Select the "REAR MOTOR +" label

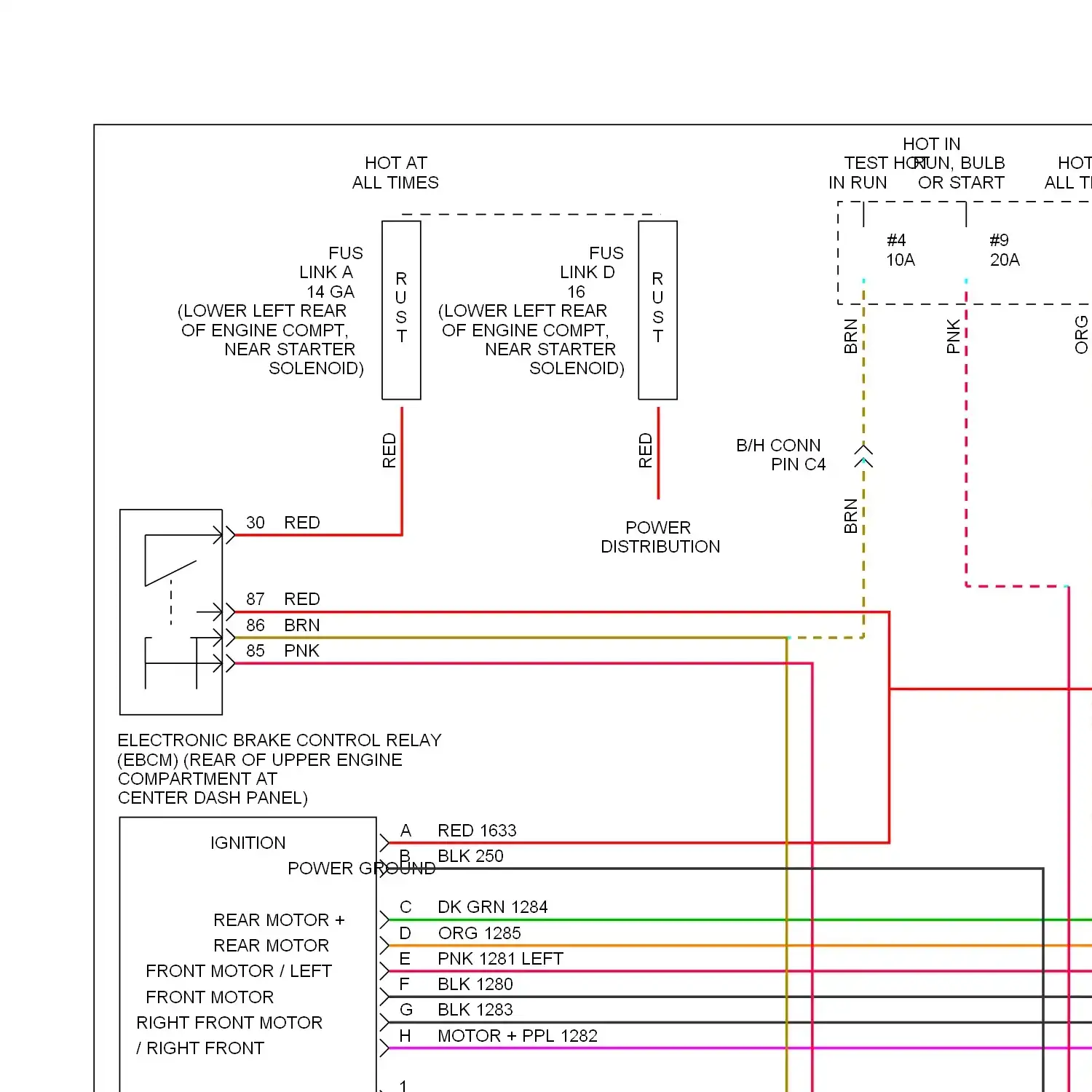[x=279, y=920]
